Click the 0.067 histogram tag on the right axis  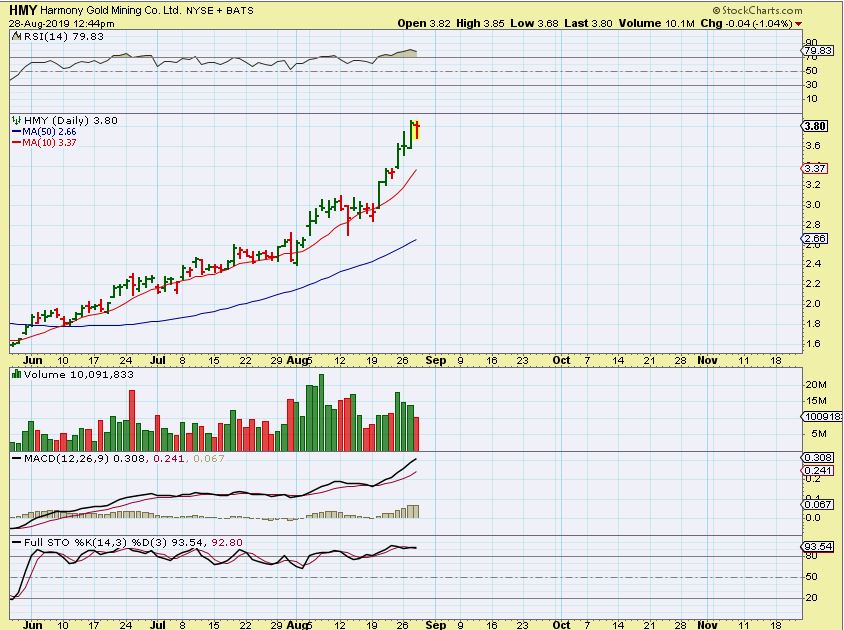tap(818, 505)
